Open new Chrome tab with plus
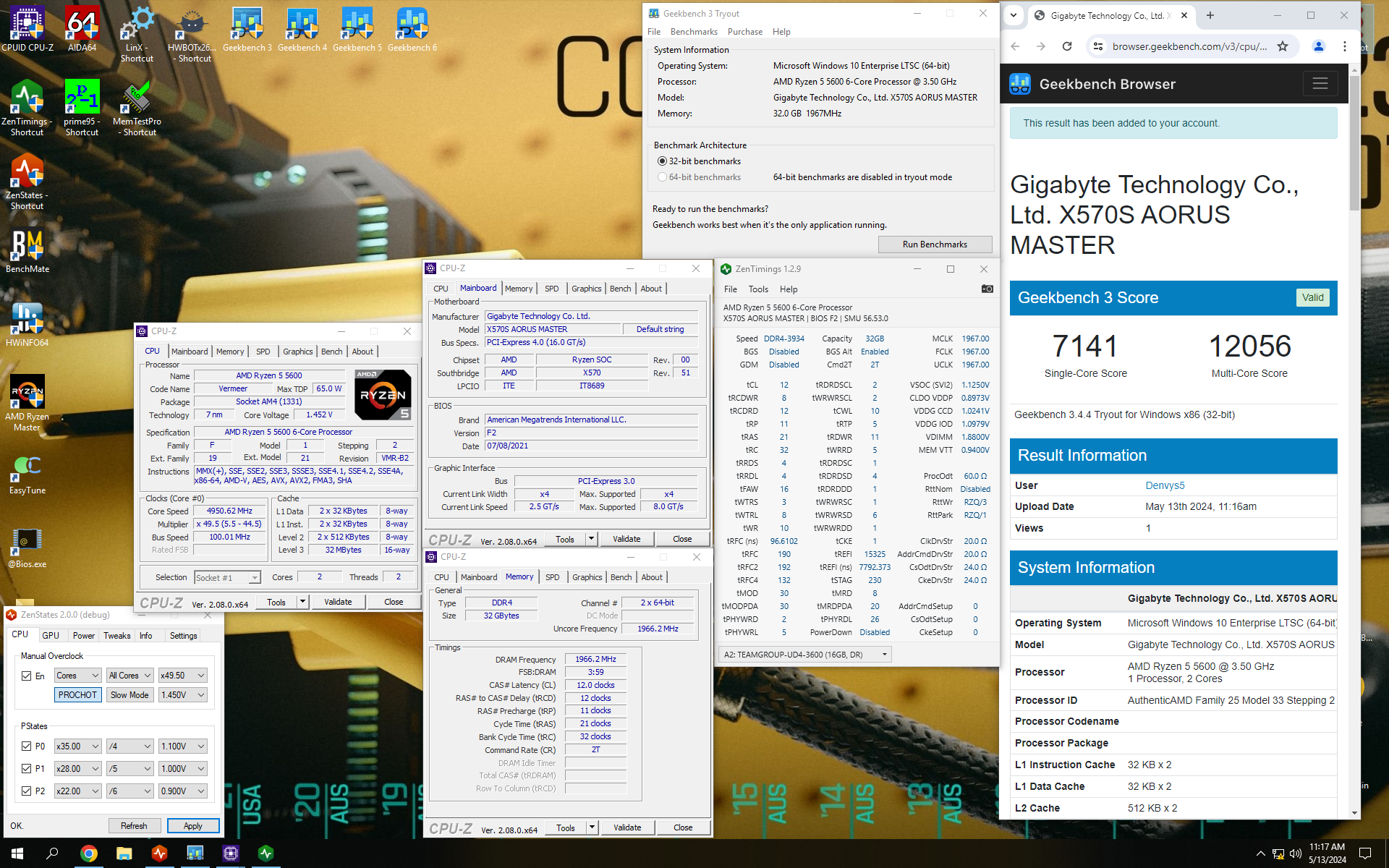This screenshot has width=1389, height=868. (x=1210, y=15)
